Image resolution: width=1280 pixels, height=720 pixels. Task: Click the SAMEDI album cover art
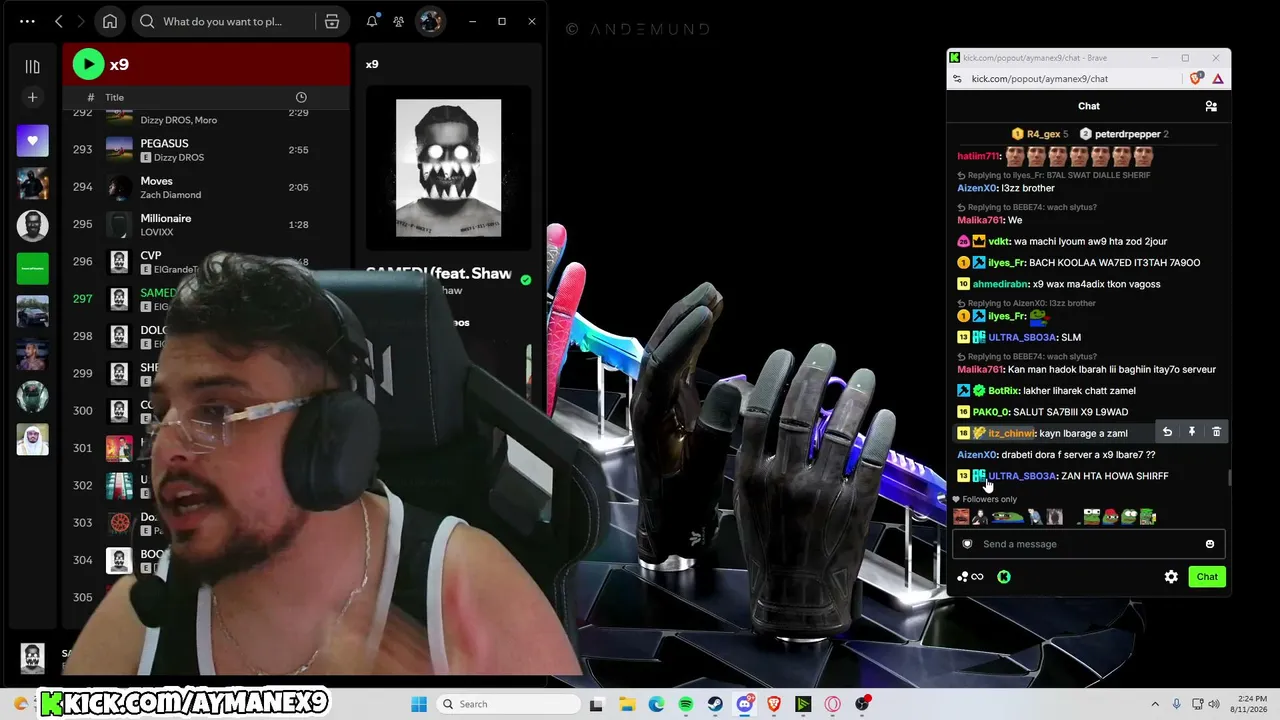448,167
